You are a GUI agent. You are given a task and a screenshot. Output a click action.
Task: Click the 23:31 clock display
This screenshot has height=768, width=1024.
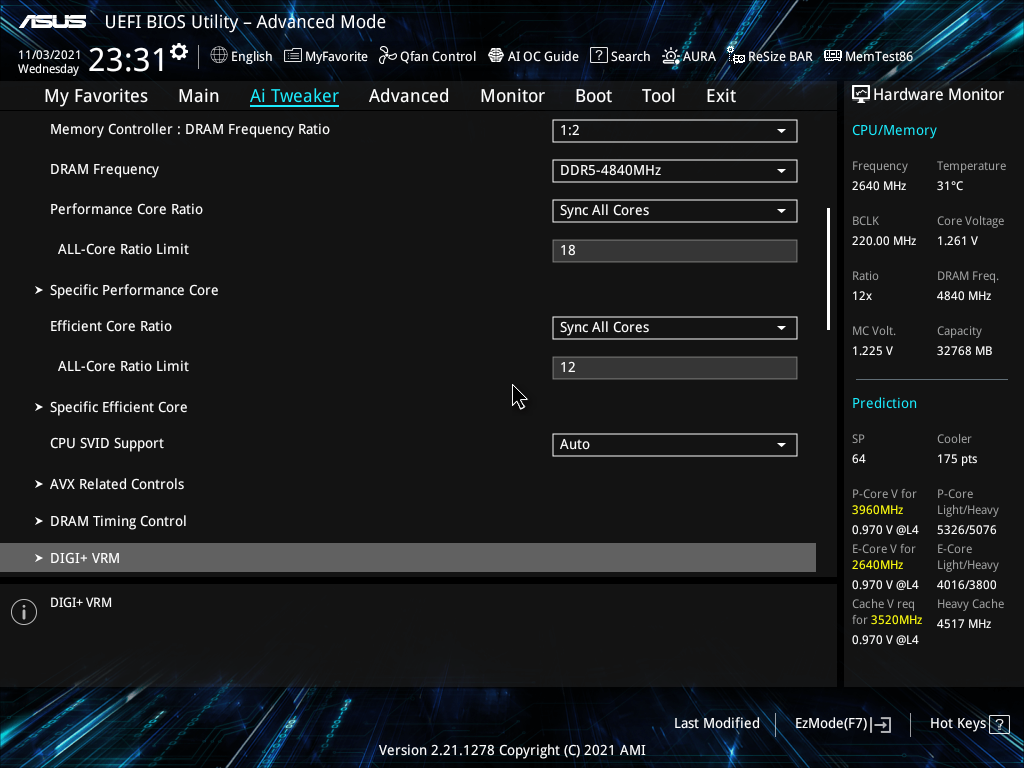[127, 59]
